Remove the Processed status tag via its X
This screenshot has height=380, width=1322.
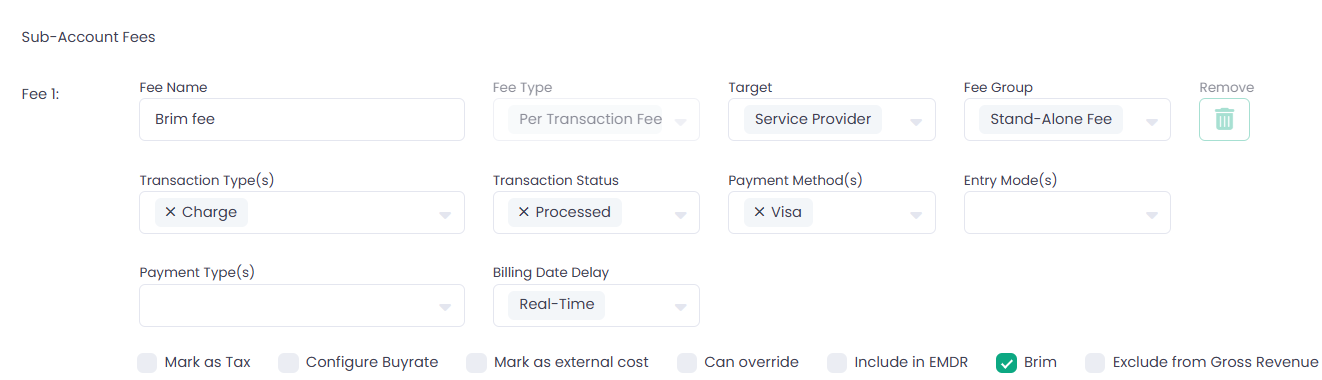(x=523, y=212)
